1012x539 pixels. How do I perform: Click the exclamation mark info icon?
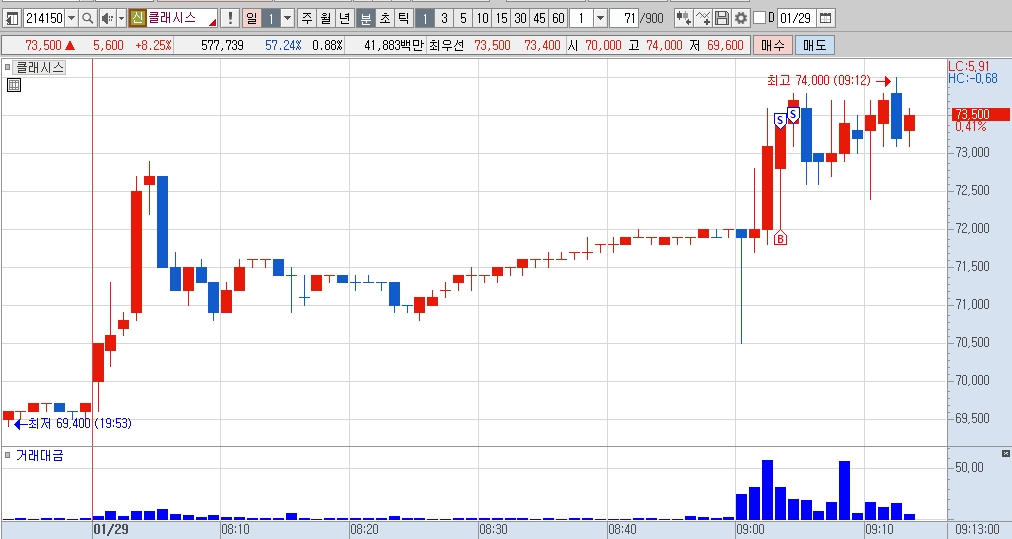pos(229,18)
